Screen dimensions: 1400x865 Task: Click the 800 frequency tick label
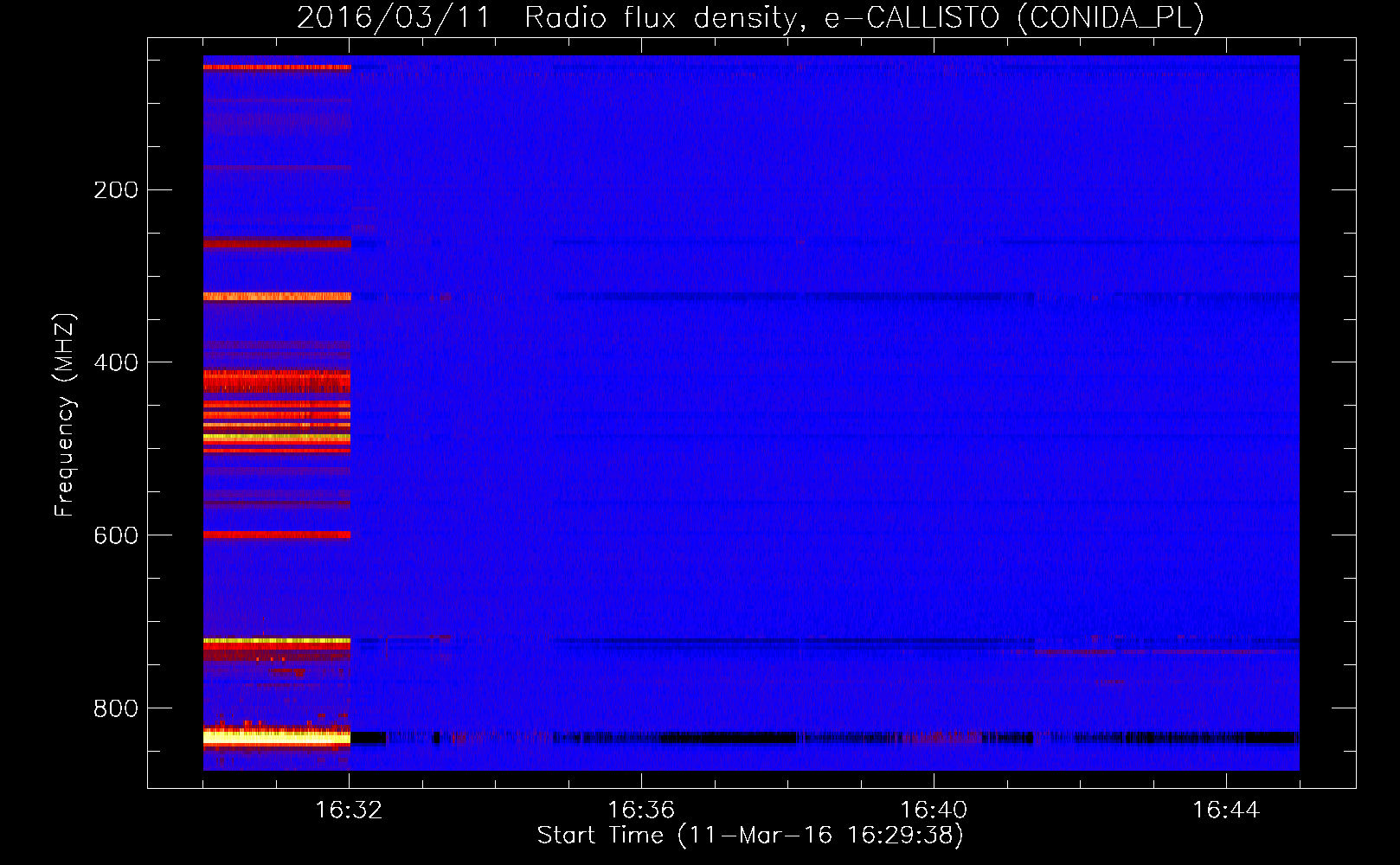[116, 709]
